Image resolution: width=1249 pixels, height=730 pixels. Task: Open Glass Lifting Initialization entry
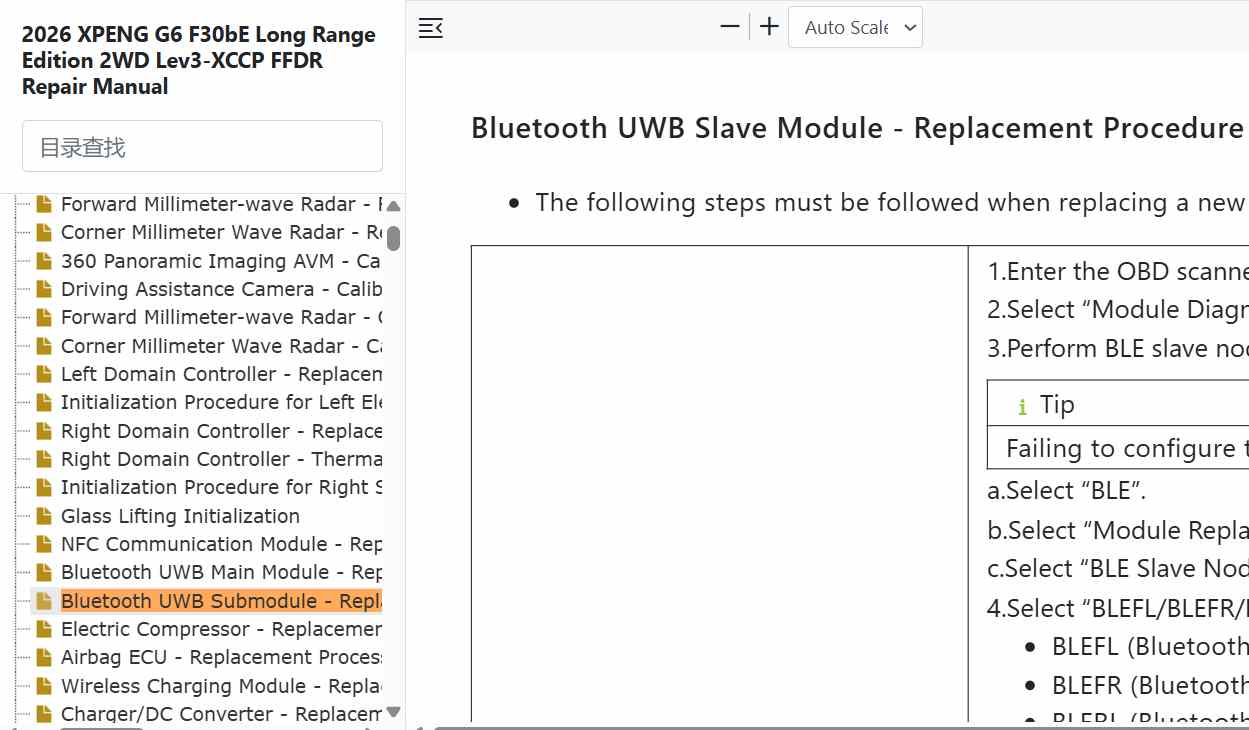coord(180,516)
